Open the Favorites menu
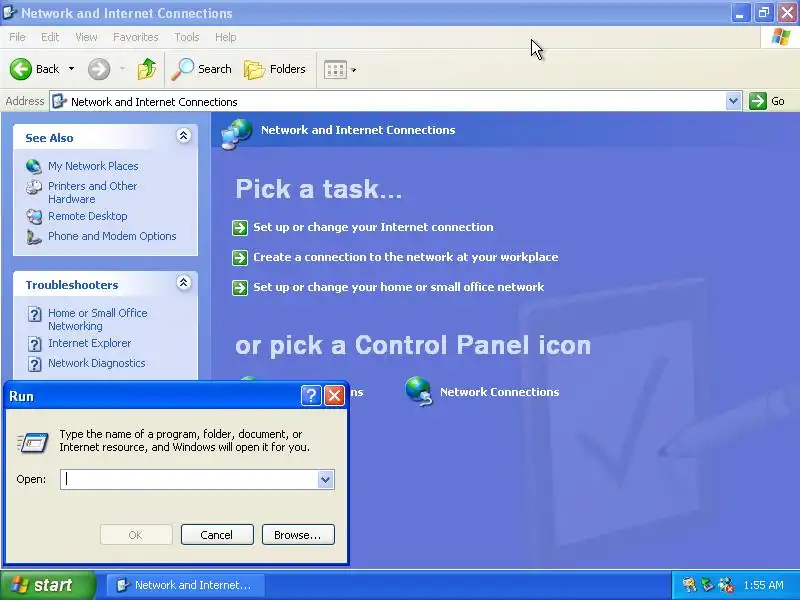This screenshot has width=800, height=600. [136, 37]
